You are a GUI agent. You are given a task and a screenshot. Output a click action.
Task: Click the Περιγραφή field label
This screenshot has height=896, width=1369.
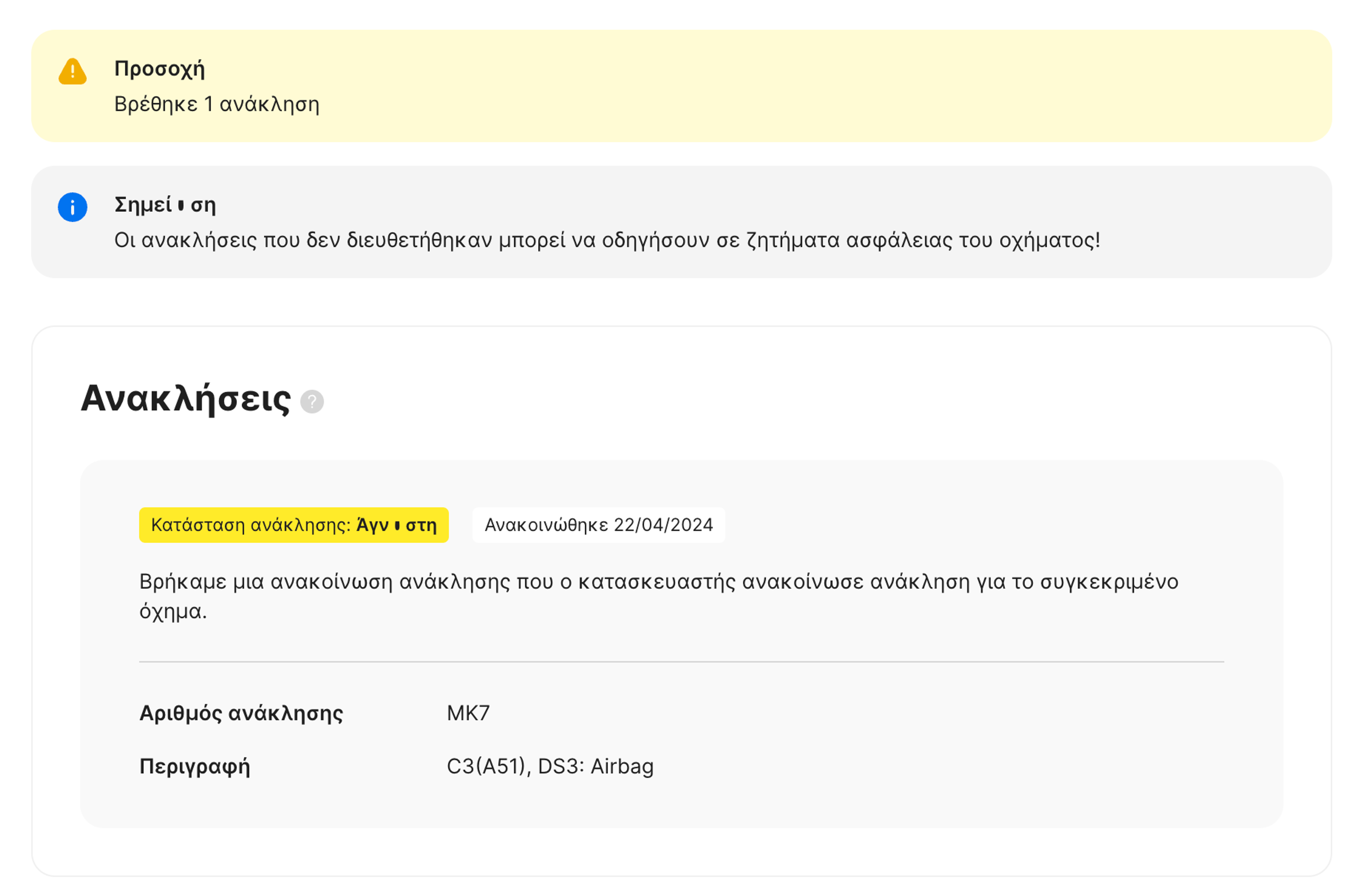point(194,766)
